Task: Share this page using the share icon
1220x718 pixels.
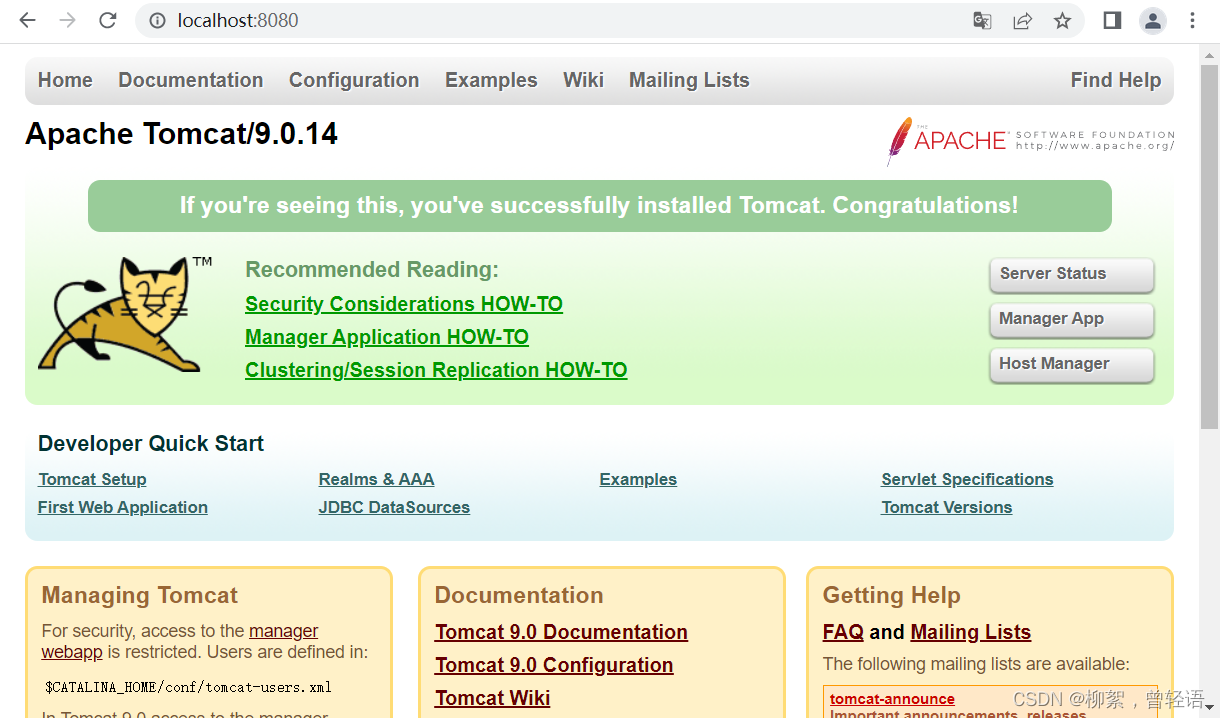Action: pyautogui.click(x=1022, y=20)
